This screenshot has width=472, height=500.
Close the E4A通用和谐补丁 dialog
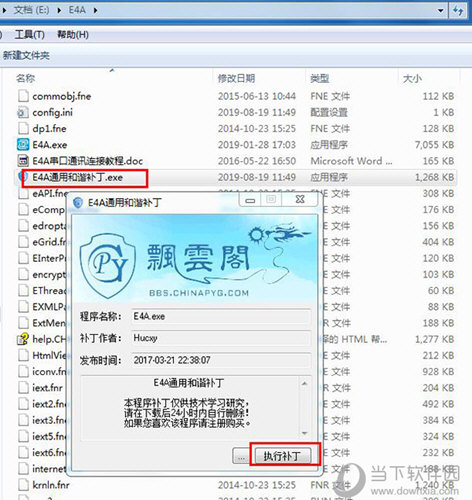[300, 199]
